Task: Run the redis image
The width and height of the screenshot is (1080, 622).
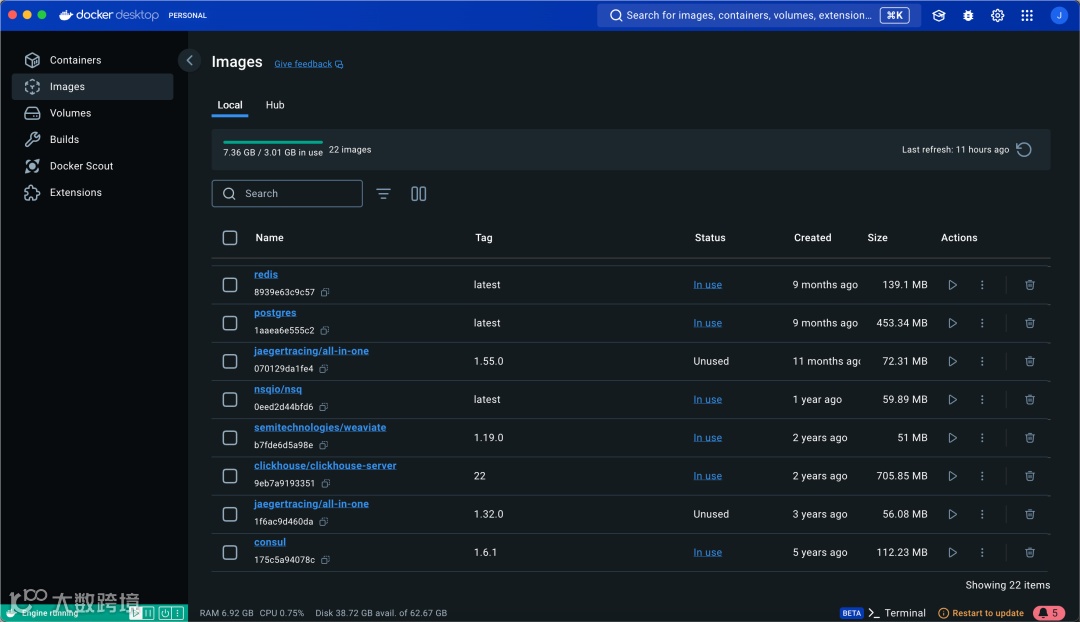Action: [x=952, y=284]
